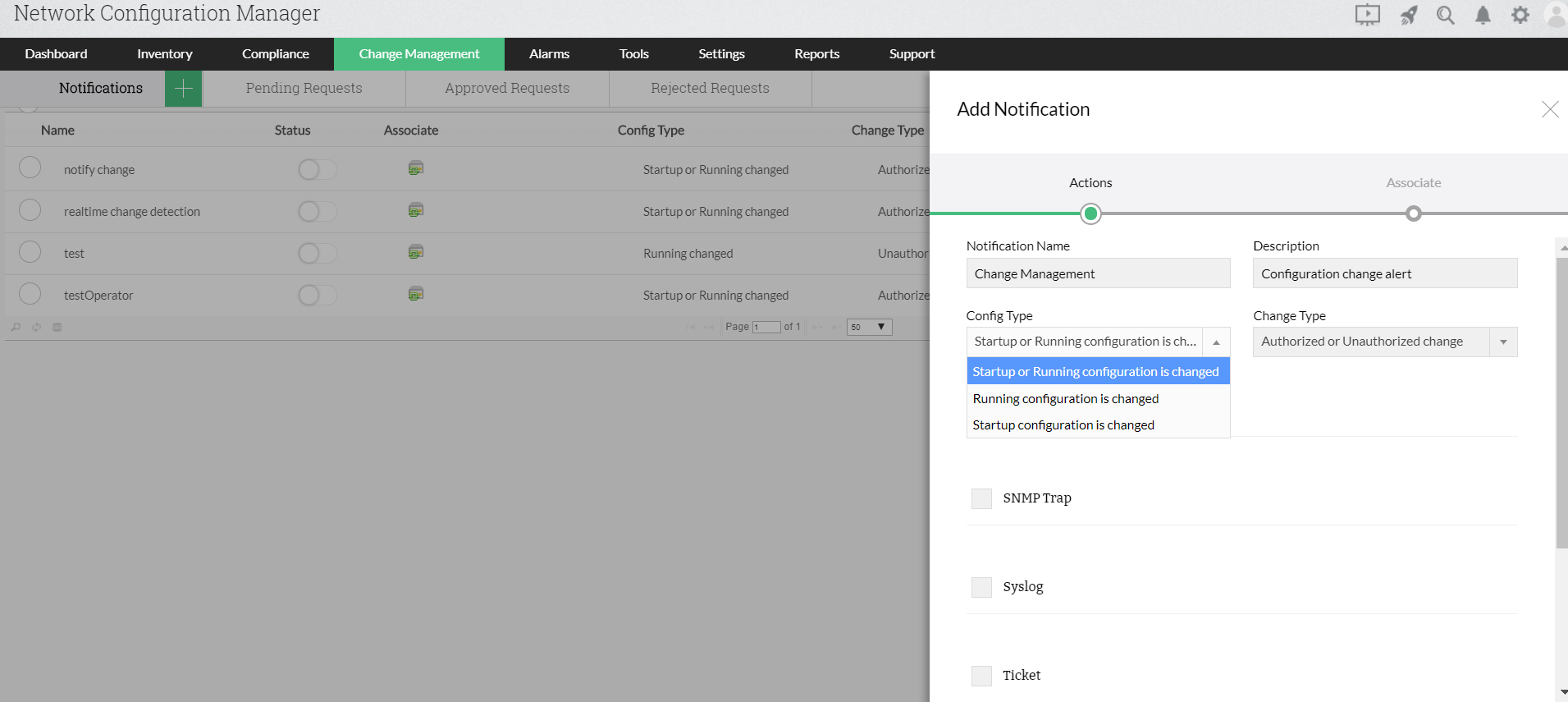Go to the Associate step
Image resolution: width=1568 pixels, height=702 pixels.
(x=1413, y=213)
